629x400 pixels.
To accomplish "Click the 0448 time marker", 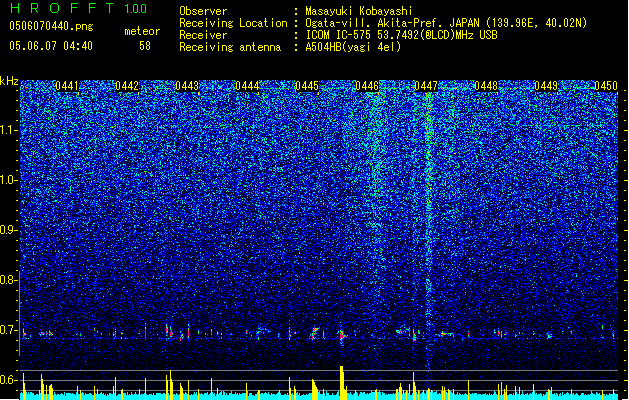I will pos(486,86).
